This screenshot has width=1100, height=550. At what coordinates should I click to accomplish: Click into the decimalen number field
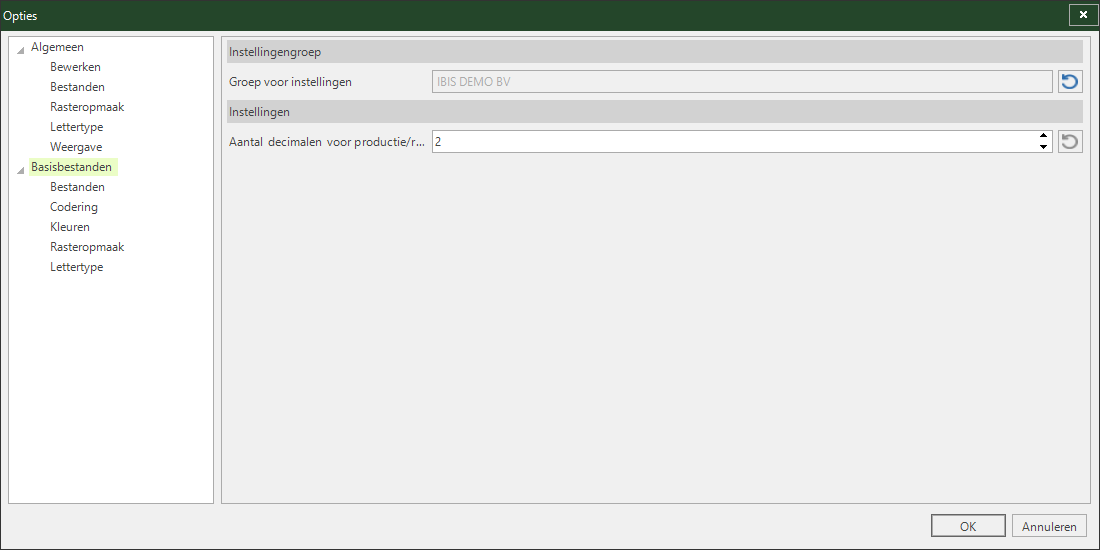tap(734, 142)
